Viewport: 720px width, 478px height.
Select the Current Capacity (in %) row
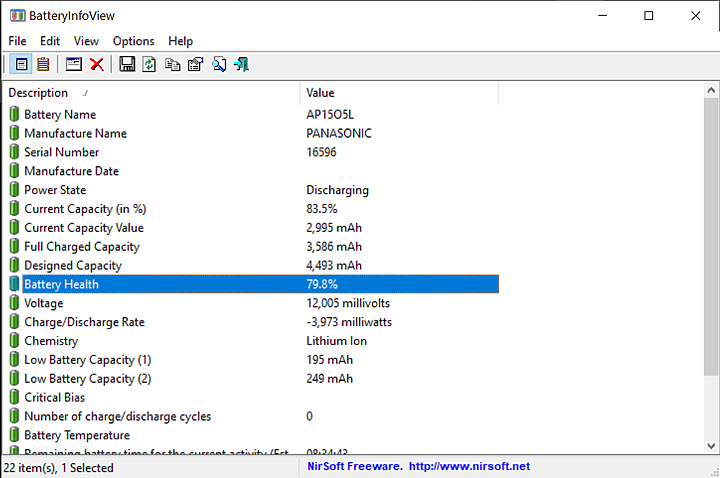pos(253,208)
